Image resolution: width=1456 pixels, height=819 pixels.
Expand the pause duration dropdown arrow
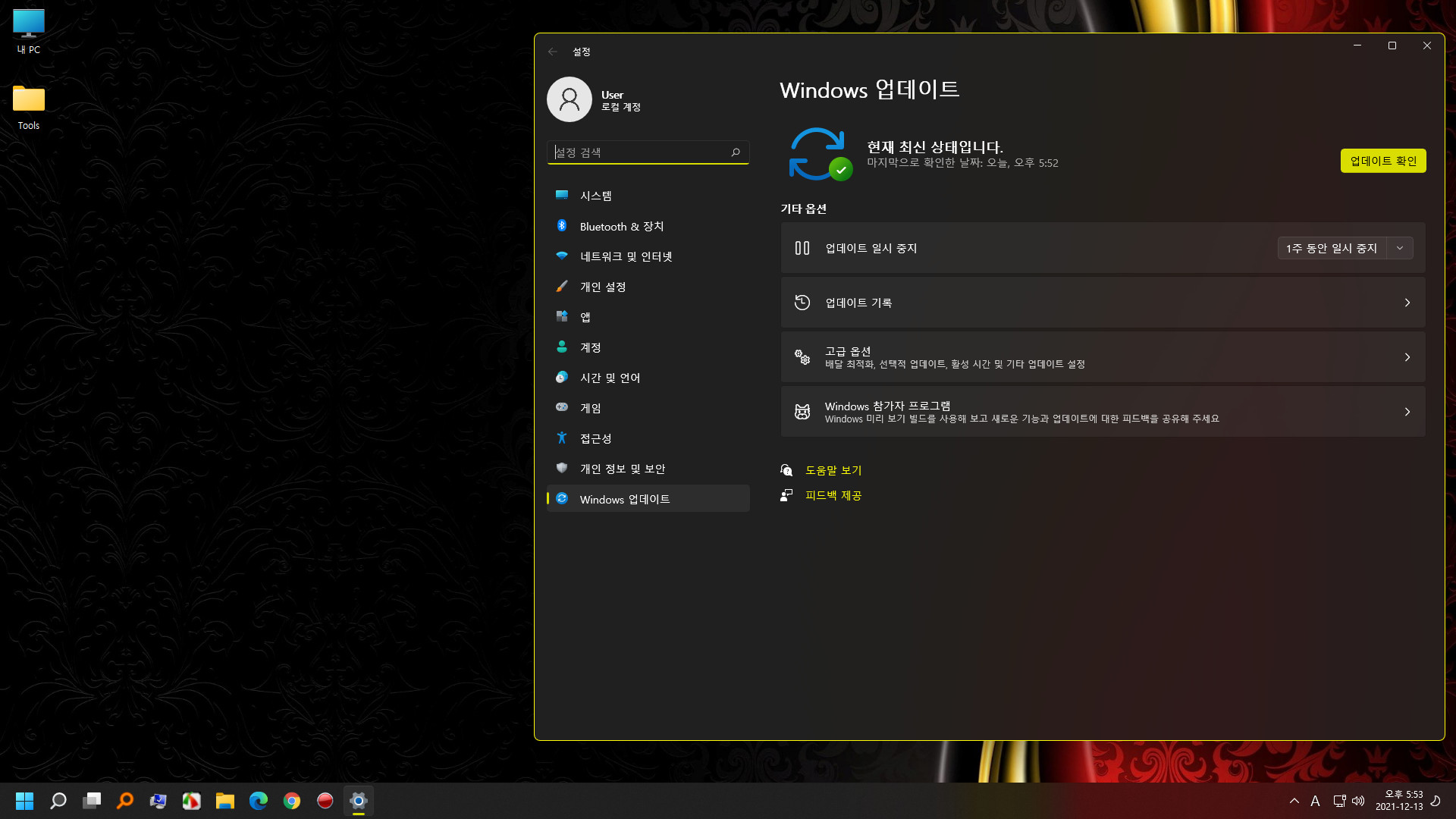coord(1400,248)
